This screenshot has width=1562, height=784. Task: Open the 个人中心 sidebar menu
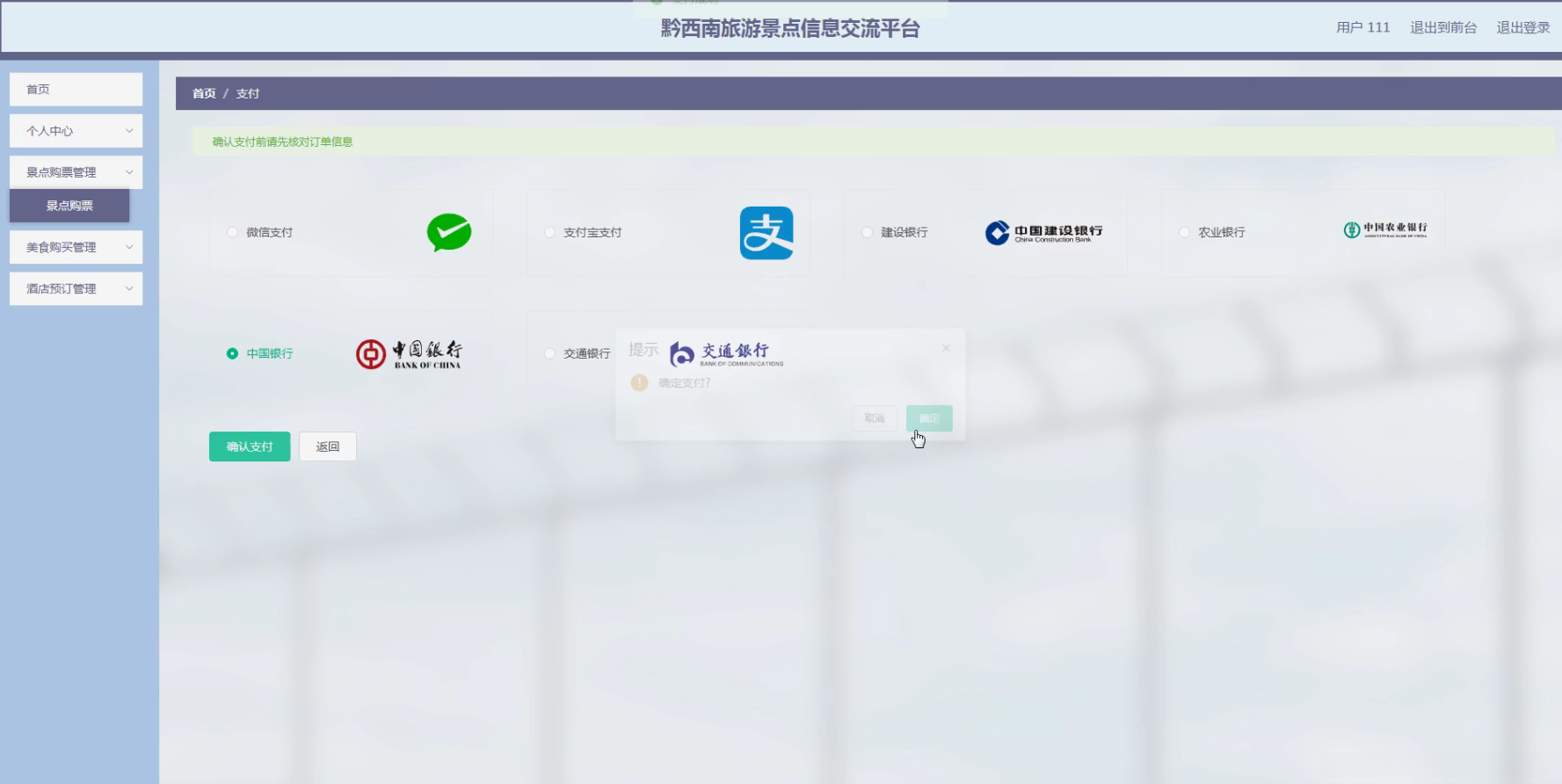[x=76, y=131]
